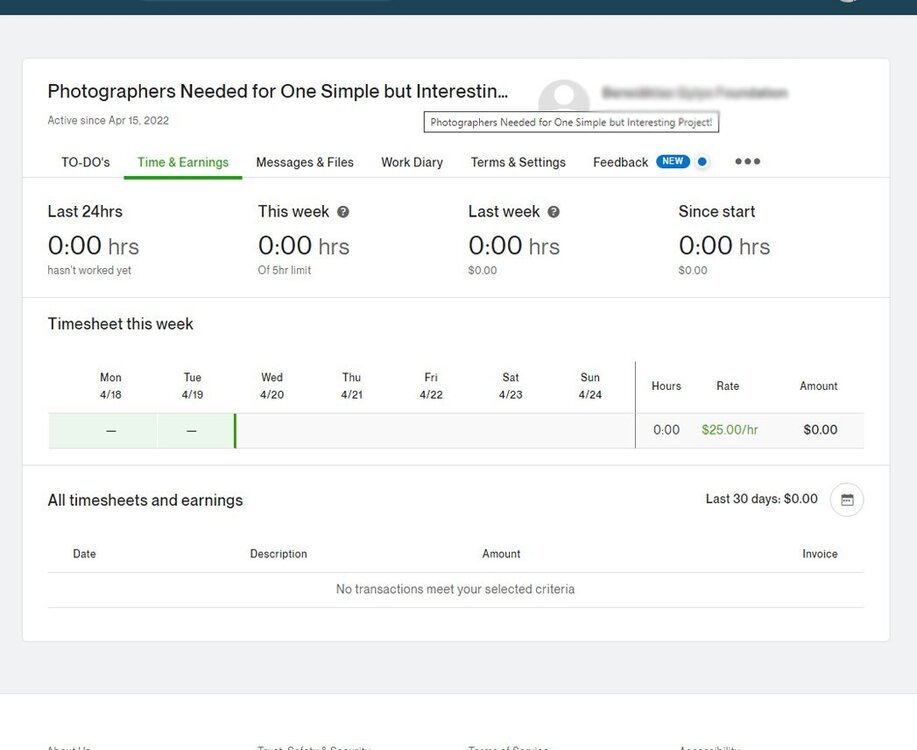Click the Wed 4/20 day header

coord(272,386)
